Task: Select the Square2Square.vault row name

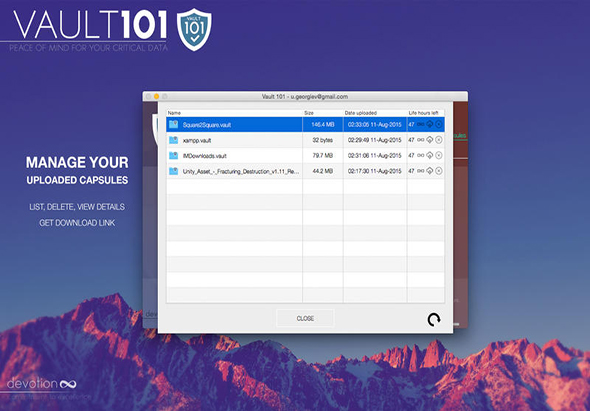Action: [x=207, y=125]
